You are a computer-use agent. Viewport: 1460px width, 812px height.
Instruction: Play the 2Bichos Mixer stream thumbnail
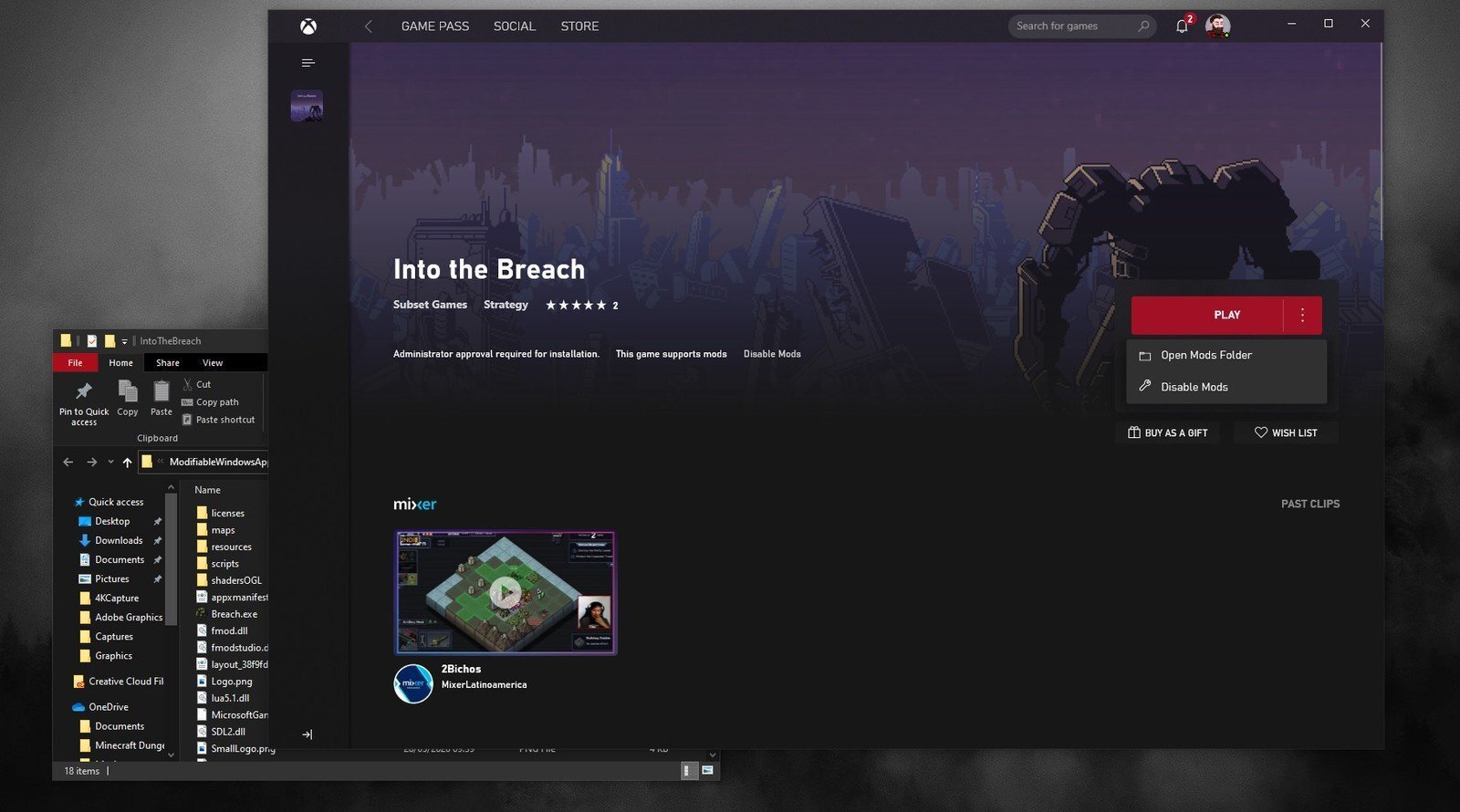pos(506,593)
